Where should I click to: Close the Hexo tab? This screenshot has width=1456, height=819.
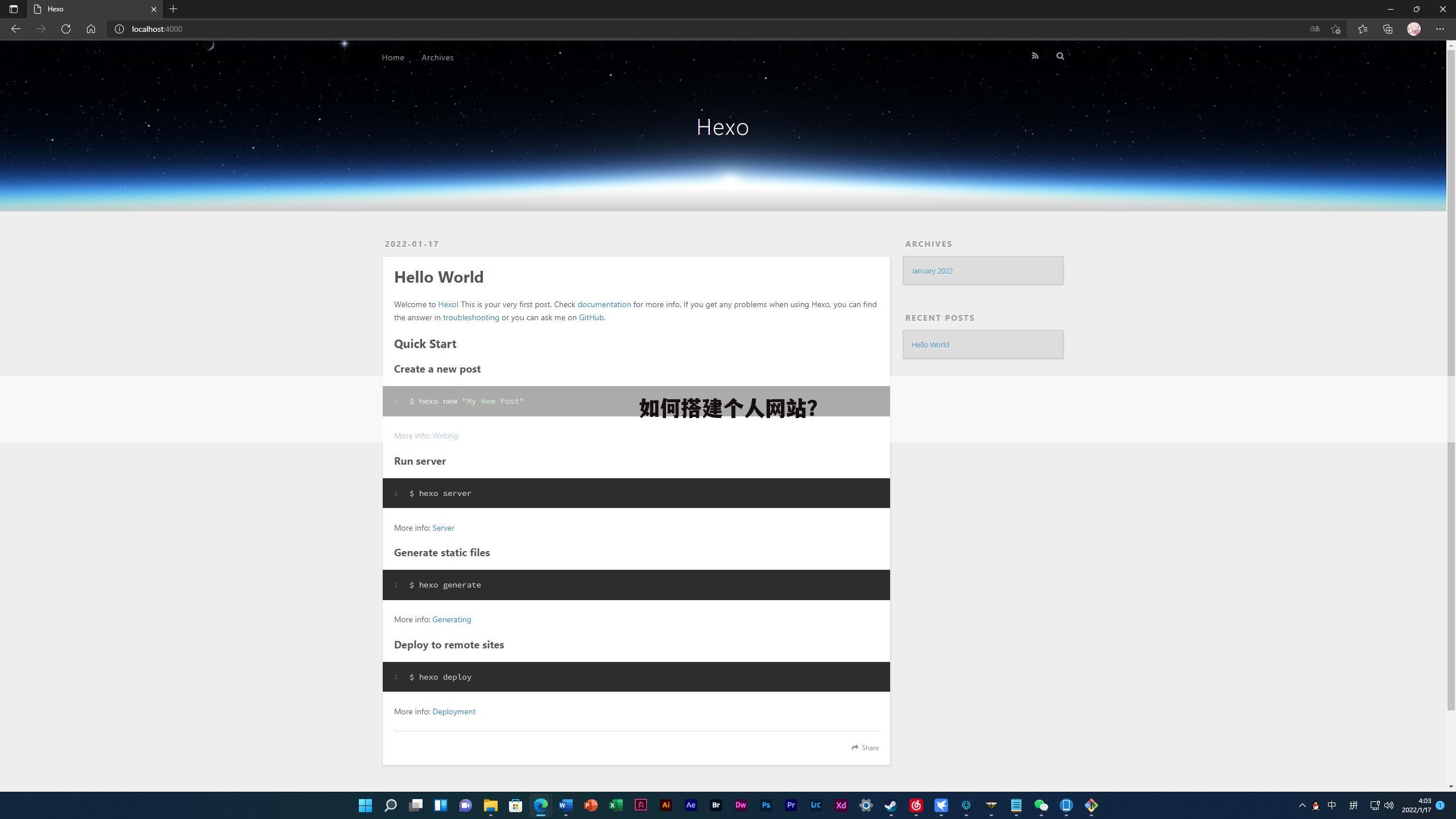point(154,9)
